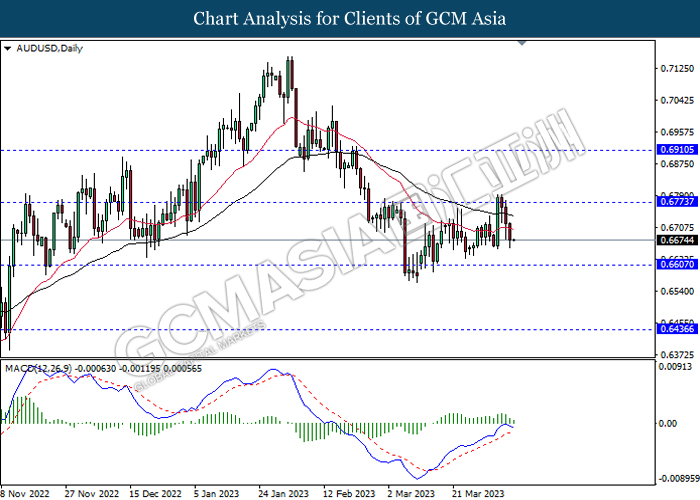Select the 0.67737 price level label
Image resolution: width=700 pixels, height=500 pixels.
point(677,202)
